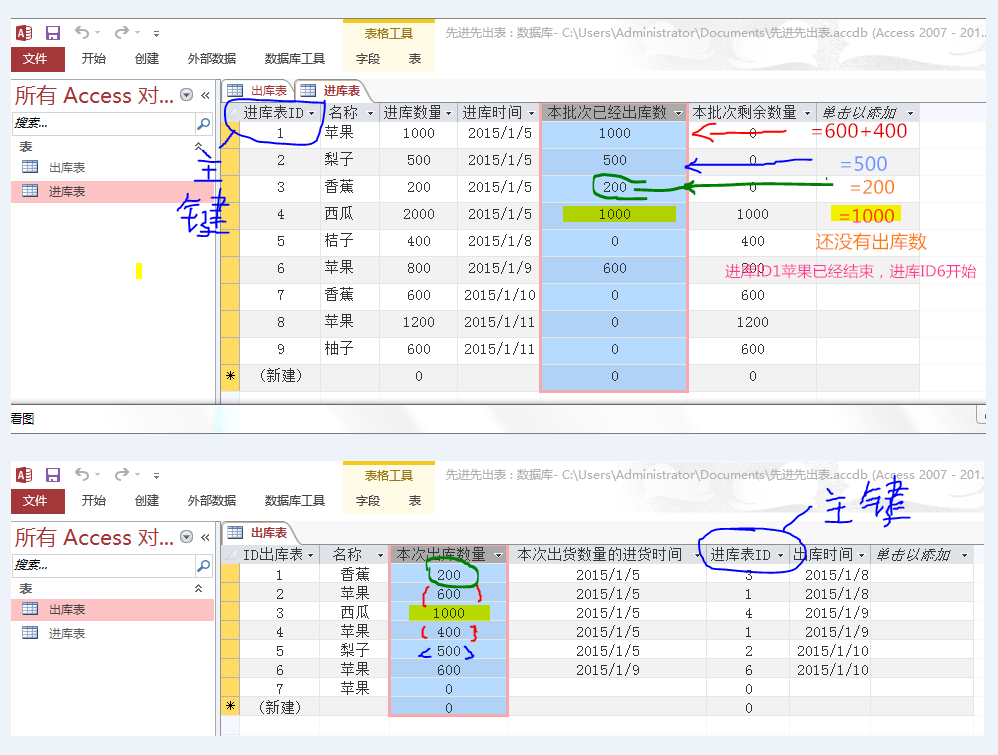Viewport: 998px width, 755px height.
Task: Click the 搜索 input box in the lower navigation pane
Action: pyautogui.click(x=102, y=566)
